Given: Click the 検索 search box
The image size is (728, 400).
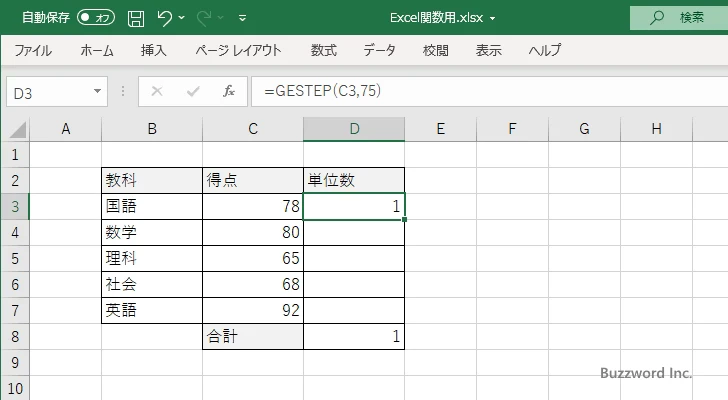Looking at the screenshot, I should [x=679, y=18].
